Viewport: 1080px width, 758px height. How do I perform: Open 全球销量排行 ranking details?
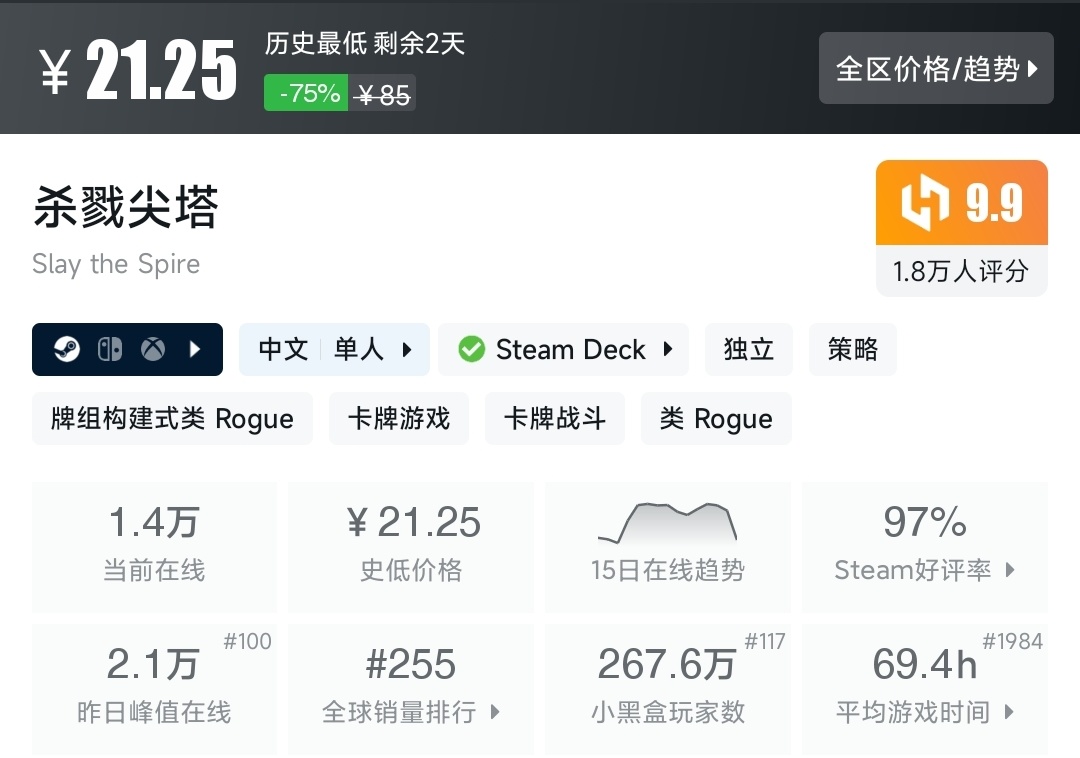[411, 689]
